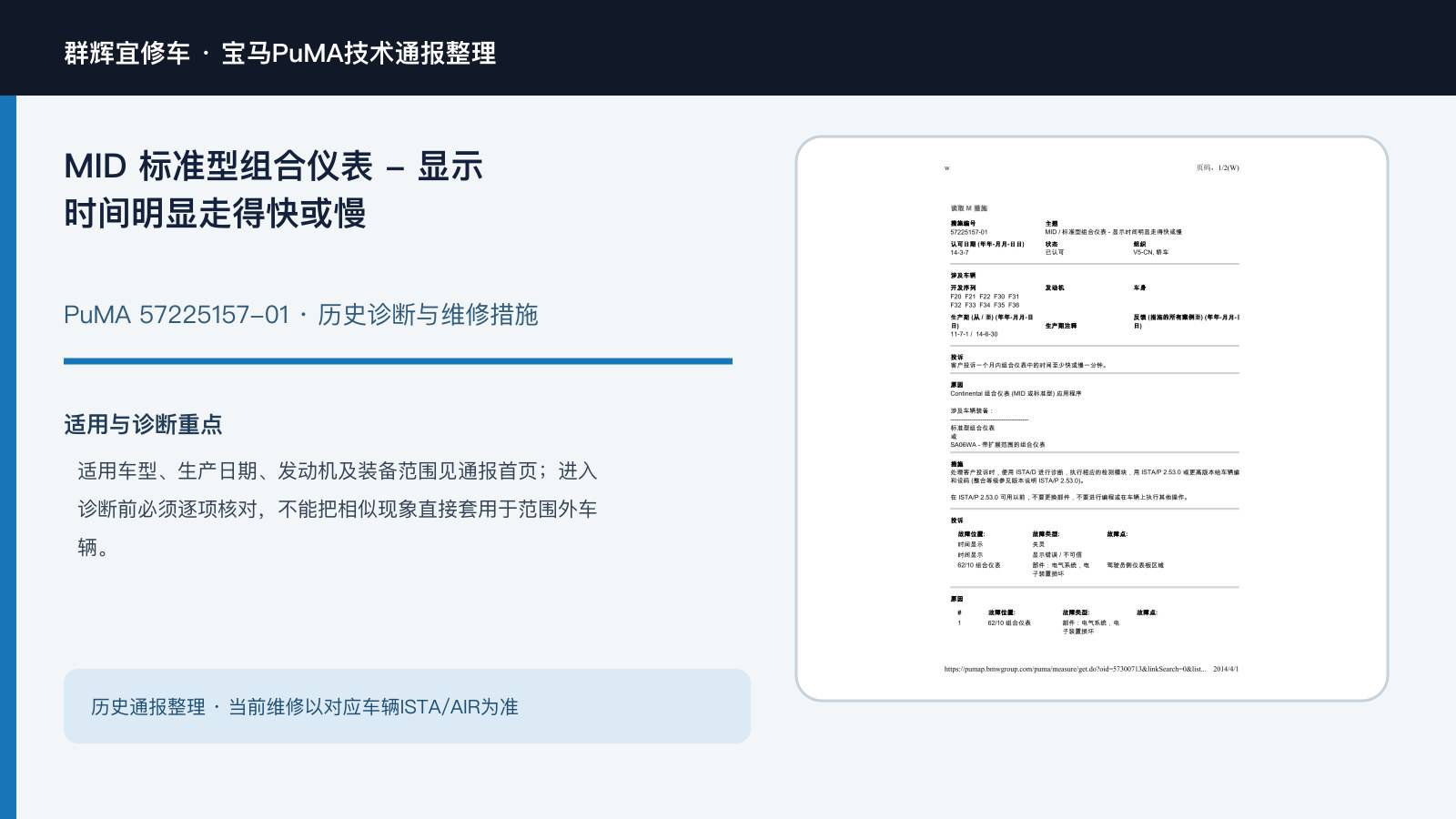Screen dimensions: 1456x819
Task: Click the pumap.bmwgroup.com URL in the document footer
Action: [x=1075, y=669]
